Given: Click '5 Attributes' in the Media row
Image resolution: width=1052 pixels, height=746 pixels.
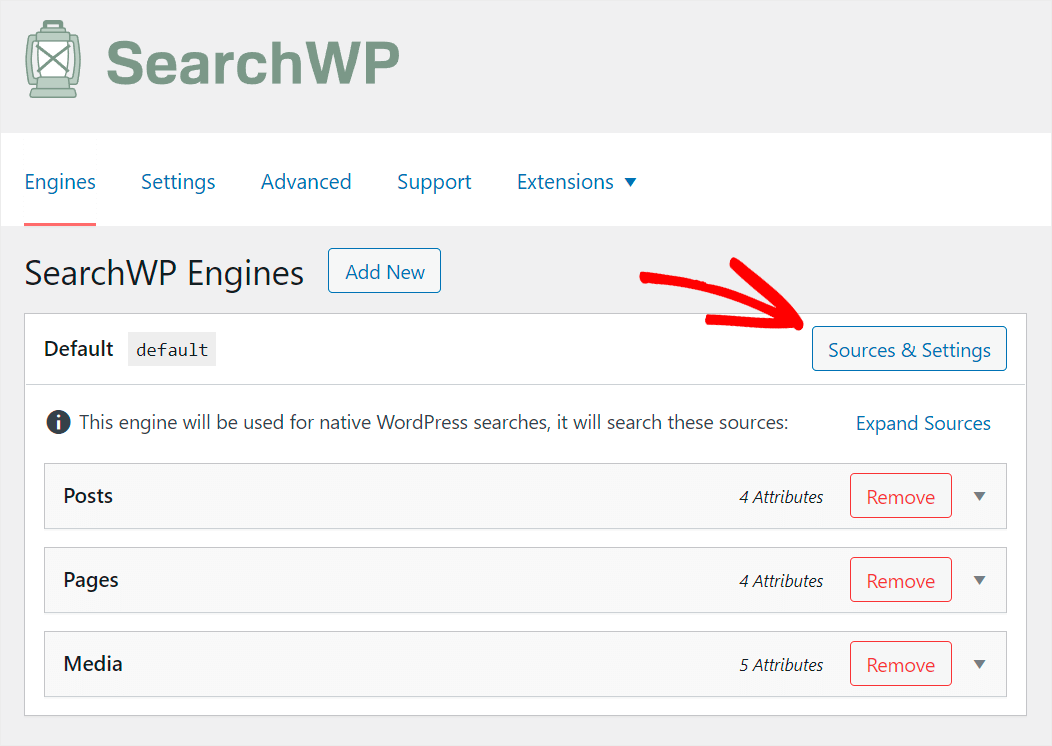Looking at the screenshot, I should click(x=781, y=665).
